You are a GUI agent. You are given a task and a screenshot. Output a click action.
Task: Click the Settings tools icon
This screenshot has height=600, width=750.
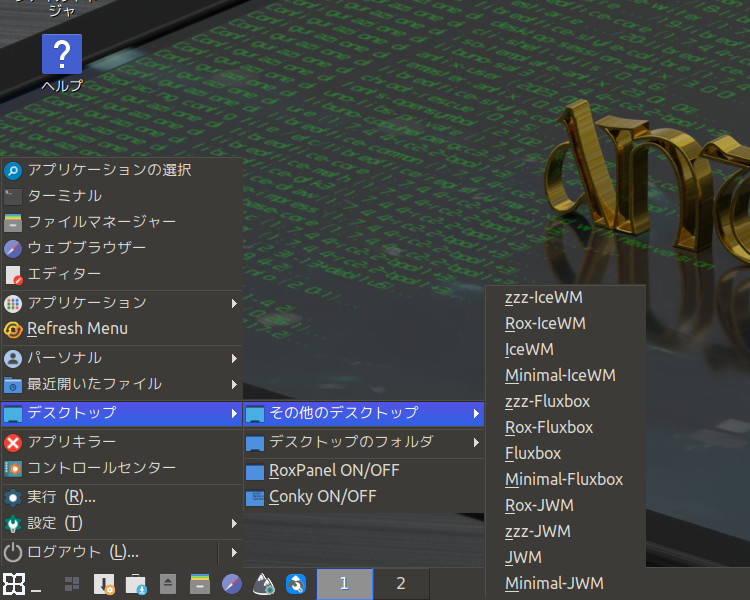click(13, 523)
